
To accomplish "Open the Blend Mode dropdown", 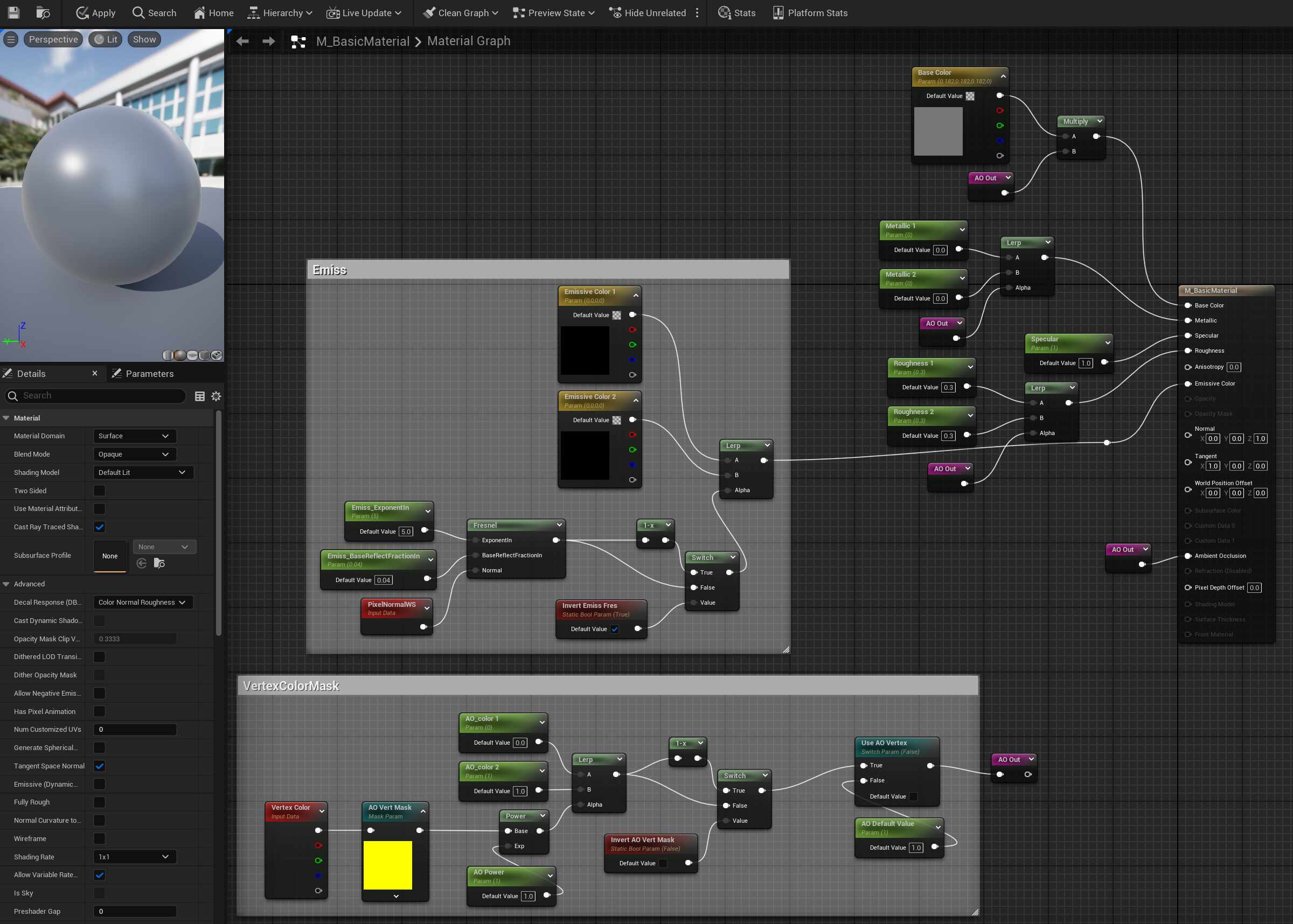I will click(x=134, y=454).
